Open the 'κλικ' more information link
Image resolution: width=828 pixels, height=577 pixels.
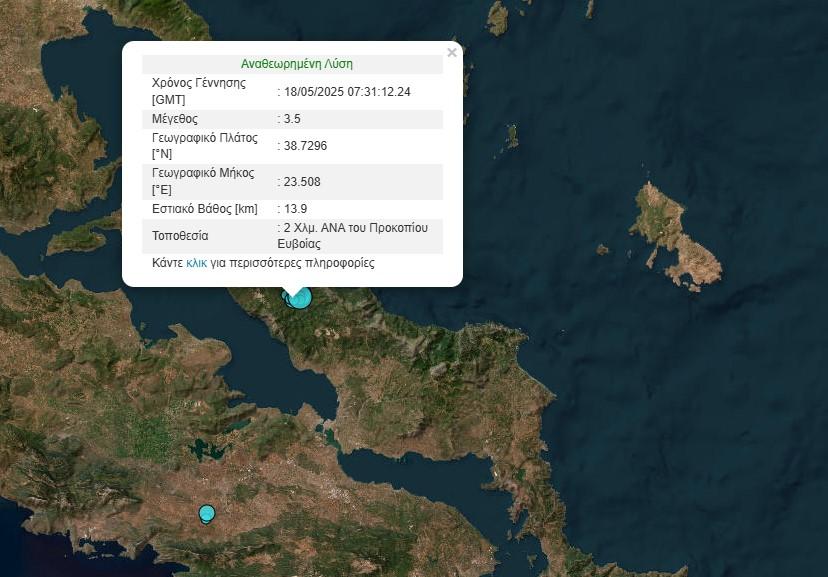196,263
